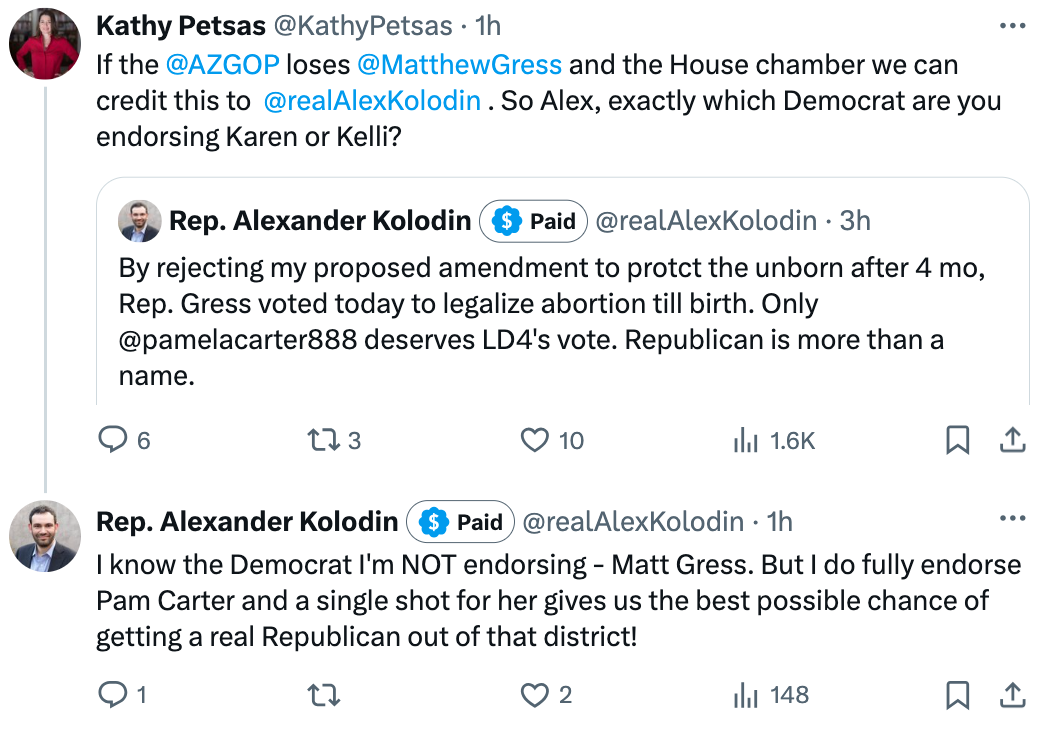The height and width of the screenshot is (730, 1039).
Task: Reply to Alexander Kolodin's reply tweet
Action: 112,695
